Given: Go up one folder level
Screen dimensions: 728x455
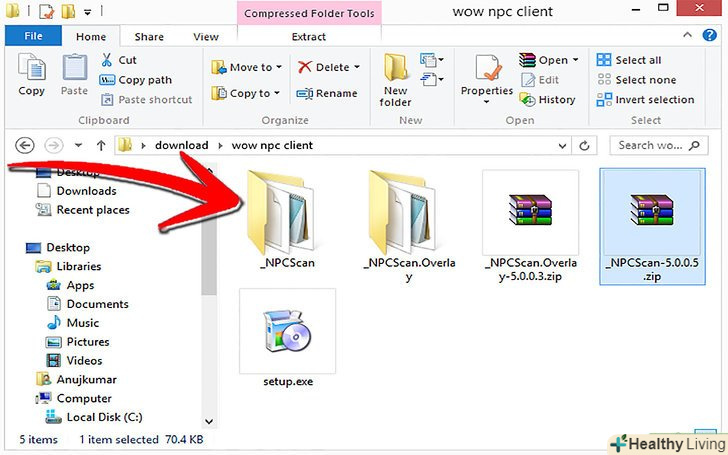Looking at the screenshot, I should pyautogui.click(x=101, y=145).
